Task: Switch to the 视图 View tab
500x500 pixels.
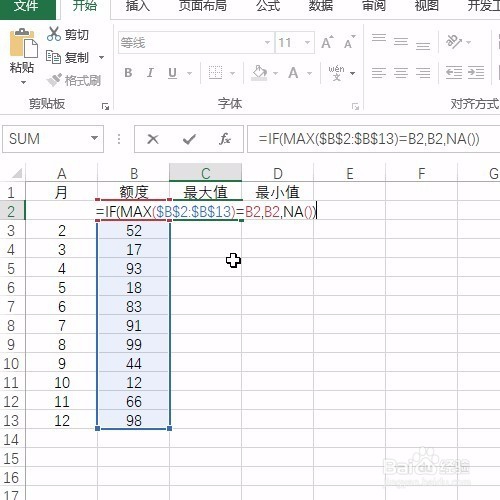Action: click(x=426, y=6)
